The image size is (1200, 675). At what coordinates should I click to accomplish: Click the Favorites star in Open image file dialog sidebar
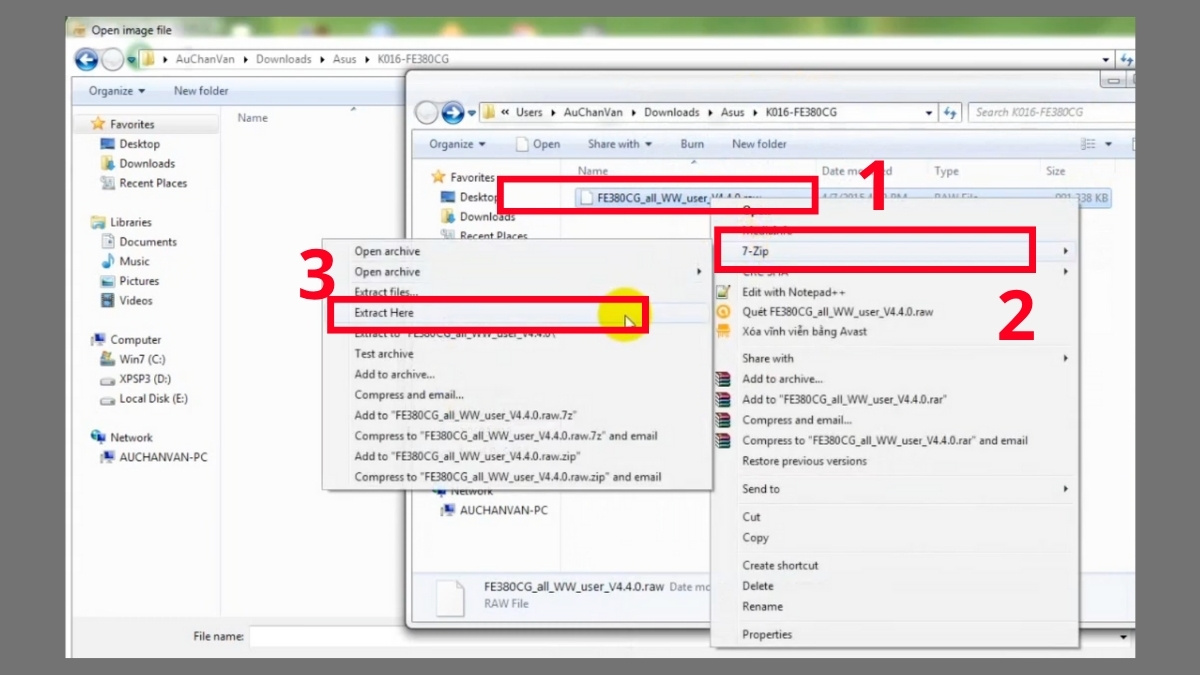pyautogui.click(x=98, y=124)
